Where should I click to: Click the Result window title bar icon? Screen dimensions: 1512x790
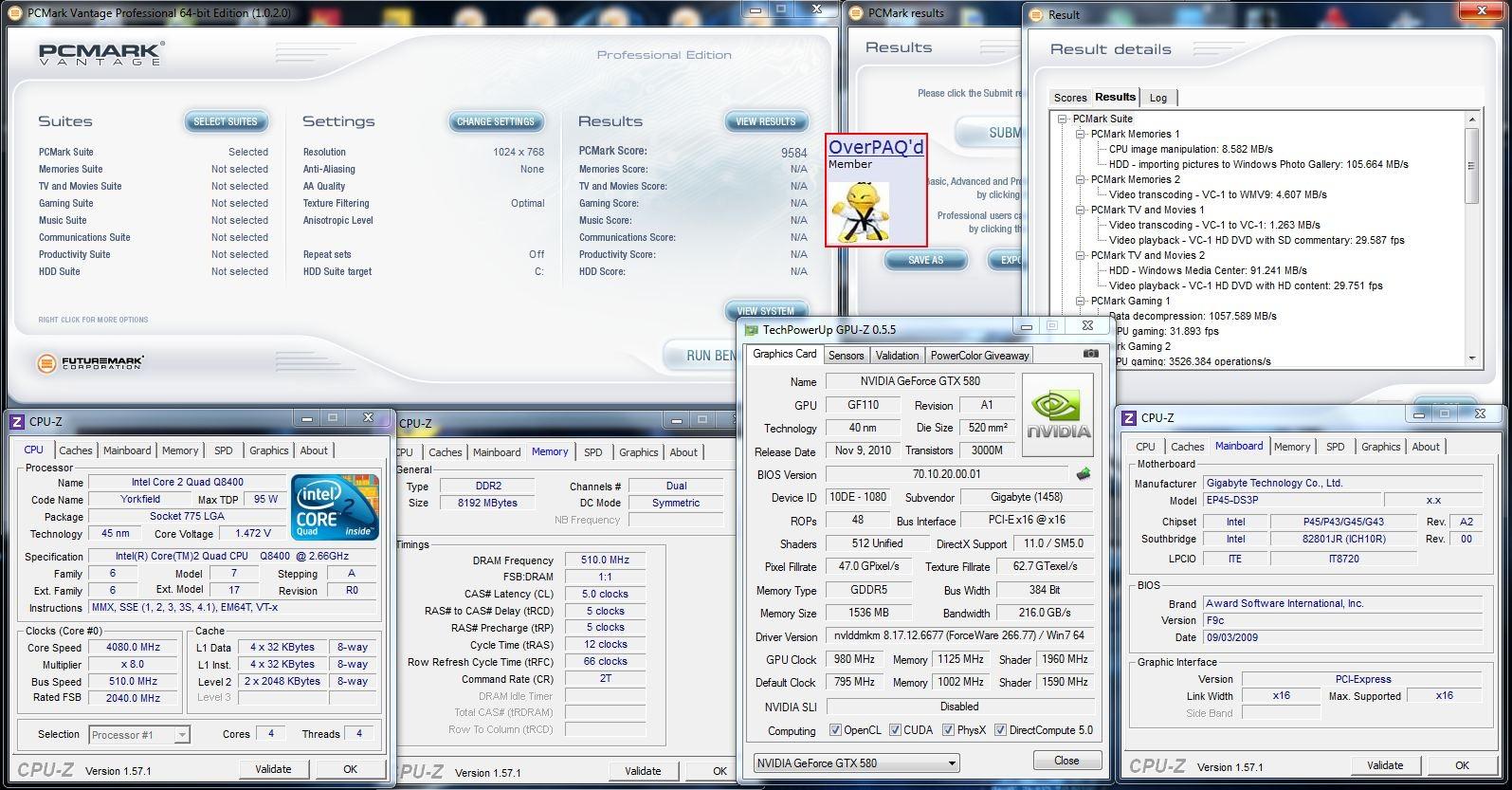coord(1036,14)
